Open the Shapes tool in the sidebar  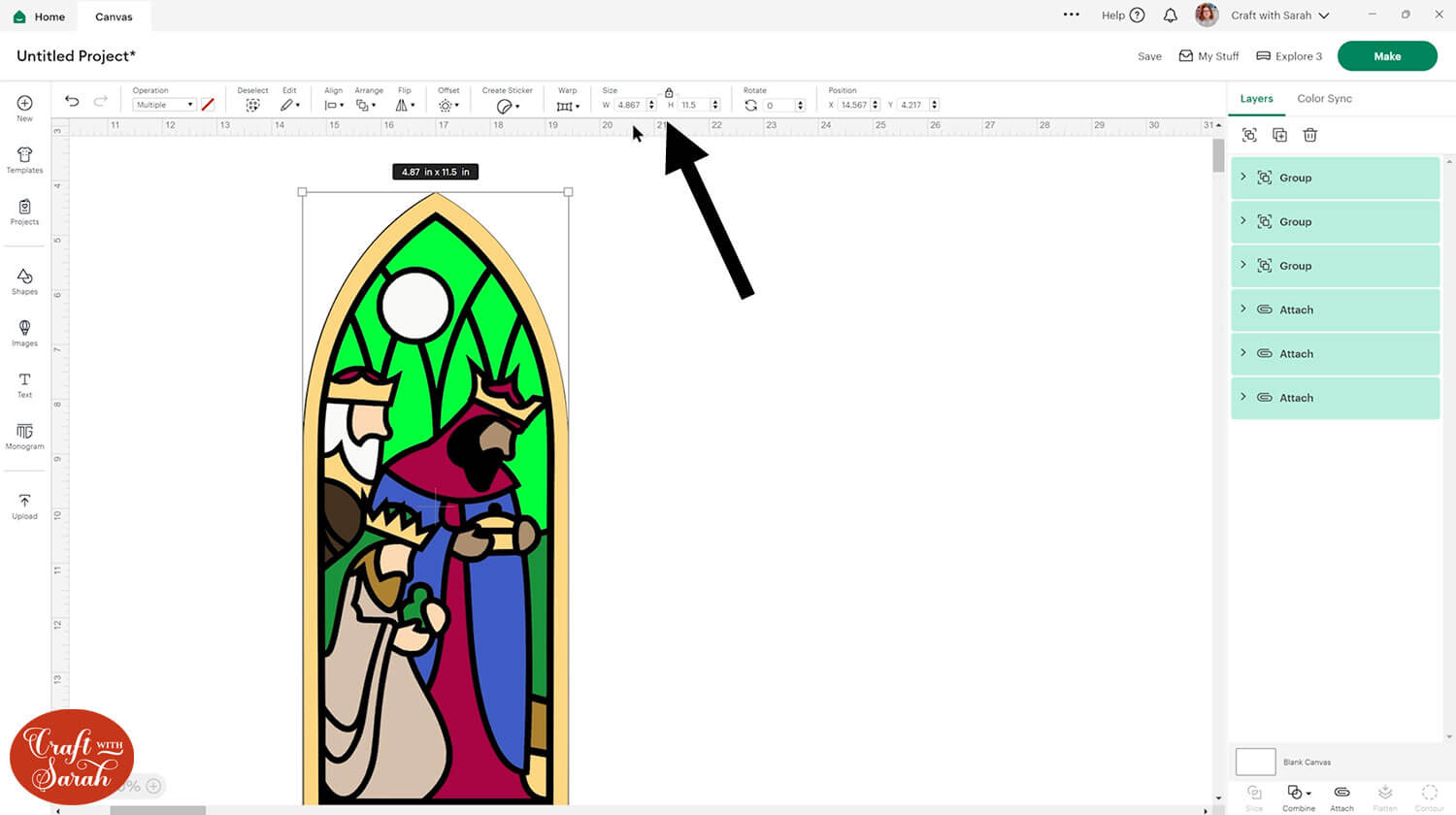(24, 281)
